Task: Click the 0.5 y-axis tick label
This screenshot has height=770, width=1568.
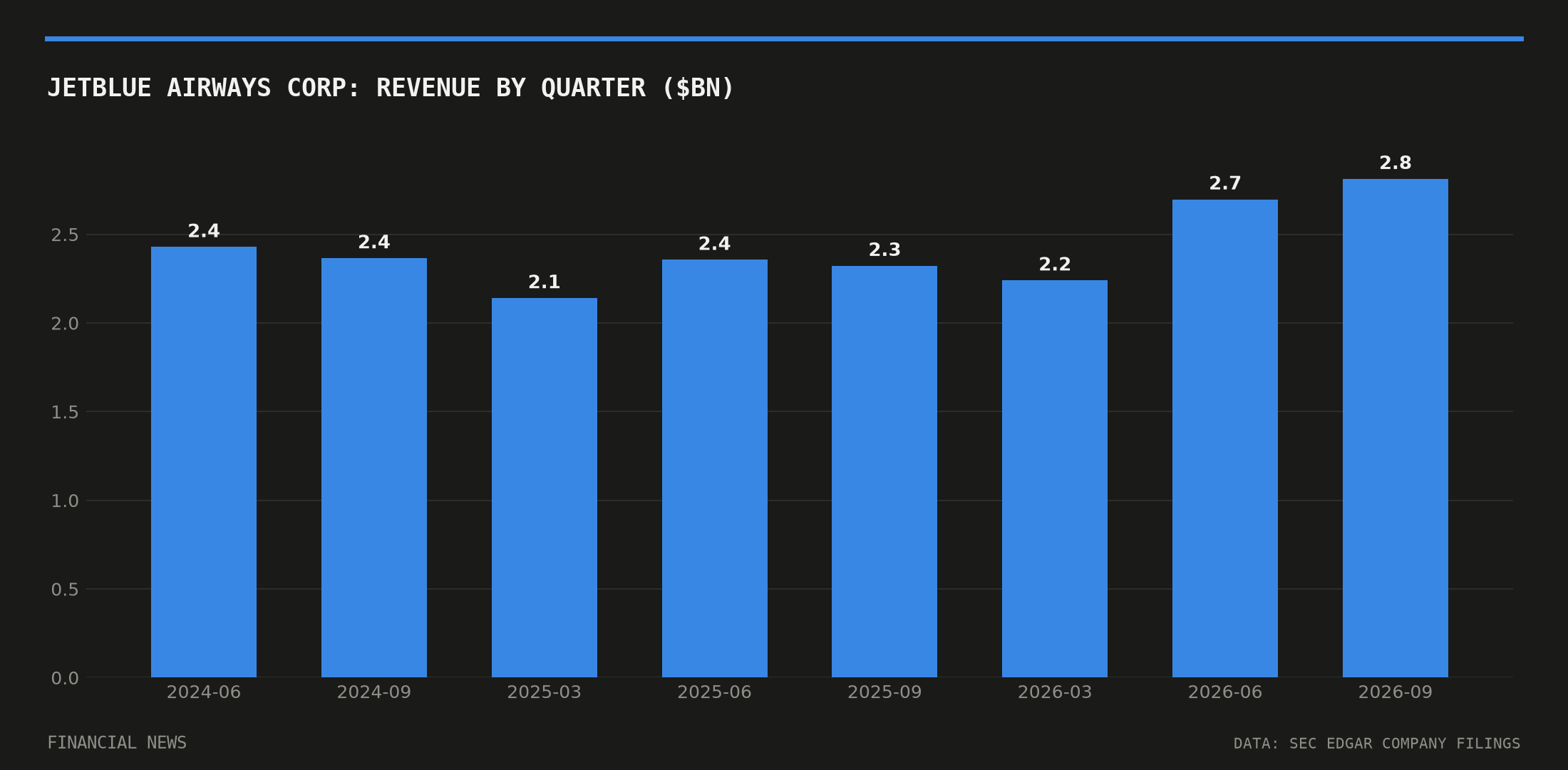Action: pos(65,590)
